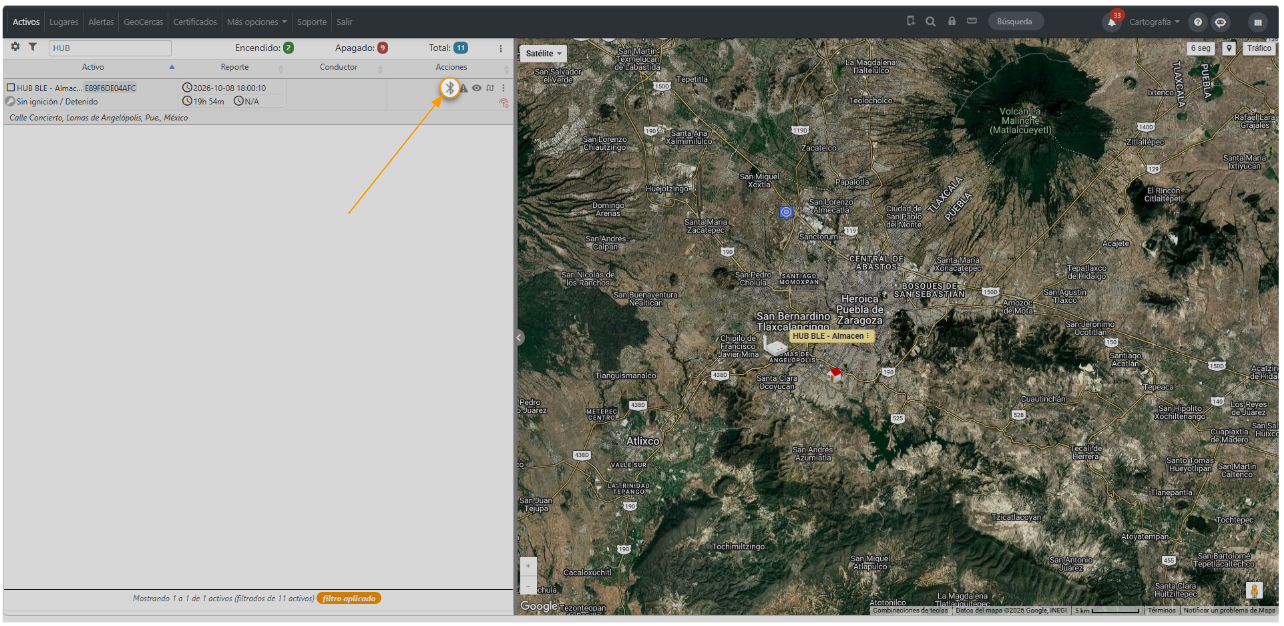1284x626 pixels.
Task: Open the Satélite map type dropdown
Action: pos(543,53)
